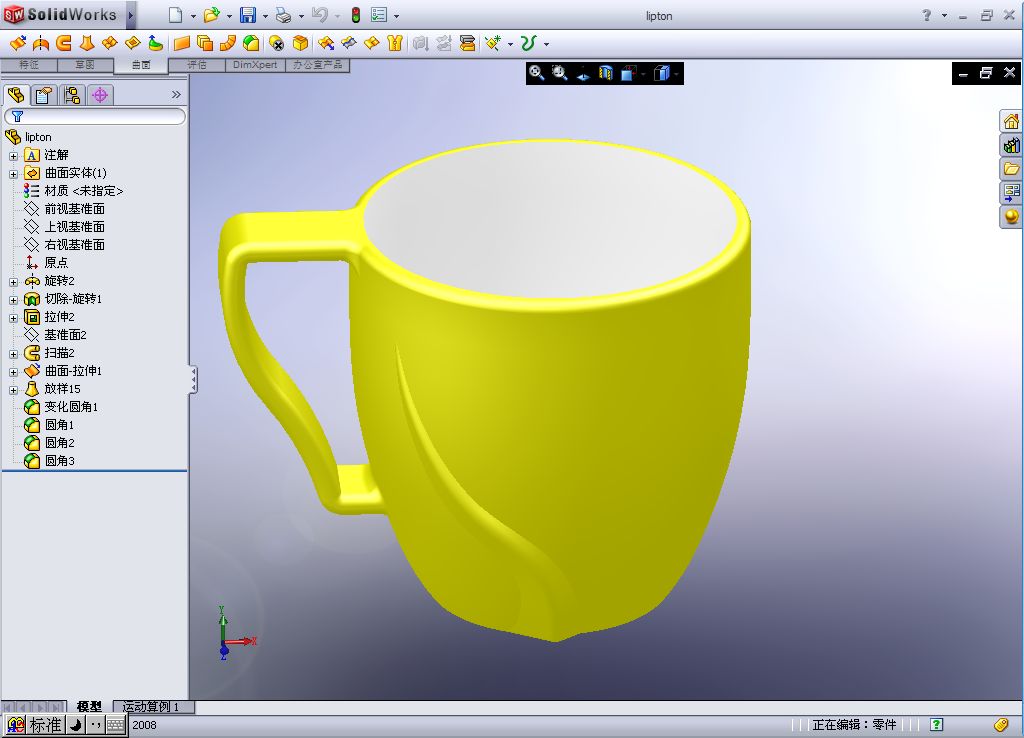Expand the 旋转2 feature node
The image size is (1024, 738).
[13, 282]
